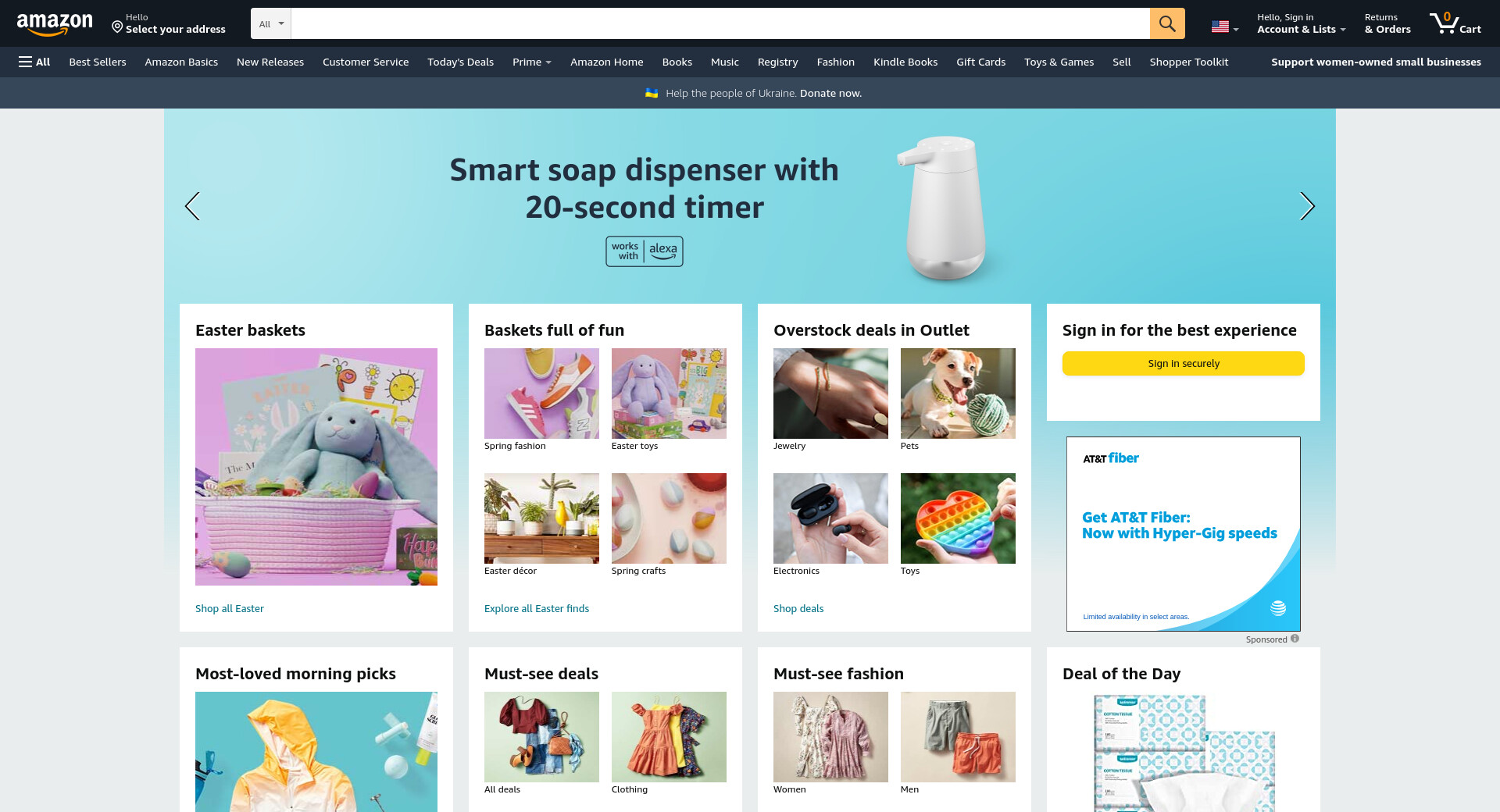1500x812 pixels.
Task: Click into the search text field
Action: click(x=720, y=23)
